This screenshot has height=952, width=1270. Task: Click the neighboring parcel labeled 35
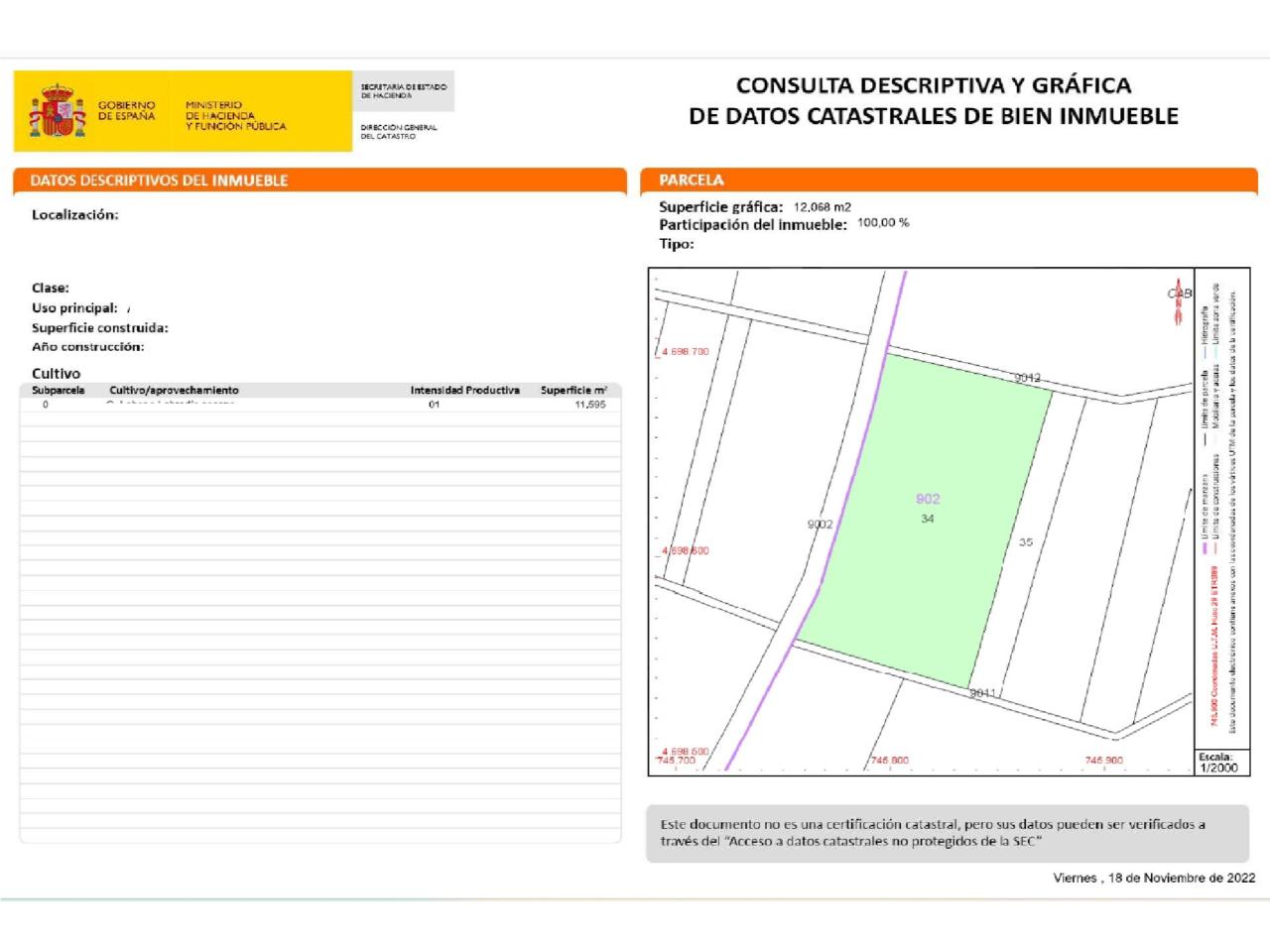pyautogui.click(x=1025, y=541)
